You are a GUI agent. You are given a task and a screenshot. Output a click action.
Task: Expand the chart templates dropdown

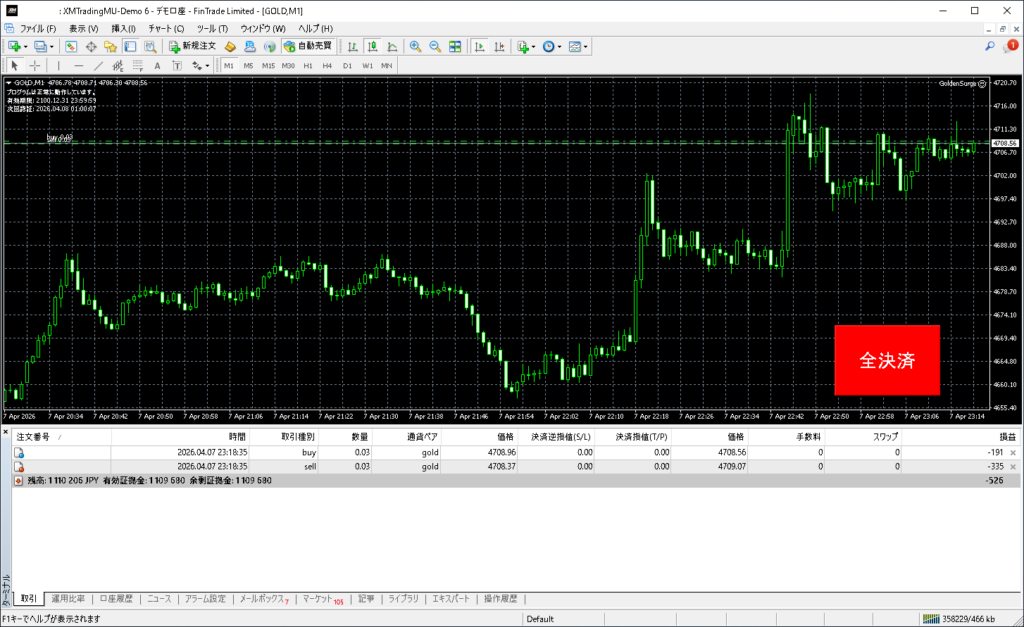[x=585, y=46]
